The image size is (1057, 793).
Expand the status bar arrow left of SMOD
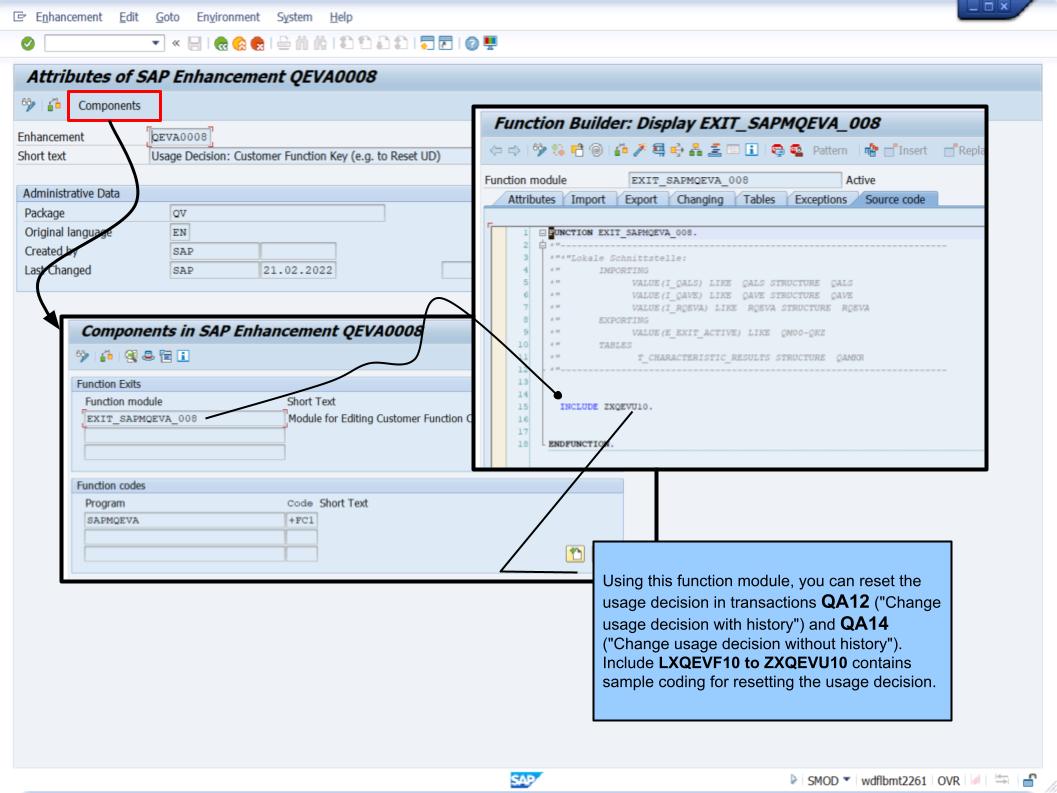pos(793,780)
